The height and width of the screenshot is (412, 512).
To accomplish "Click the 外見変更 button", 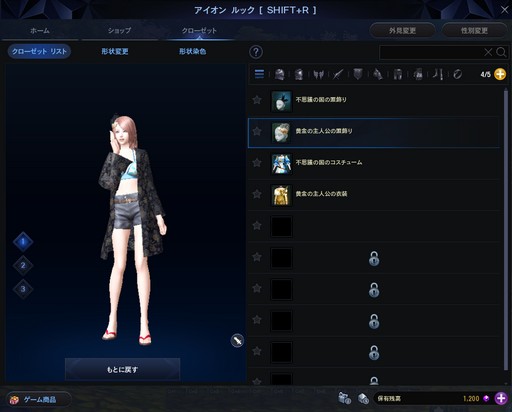I will click(402, 31).
